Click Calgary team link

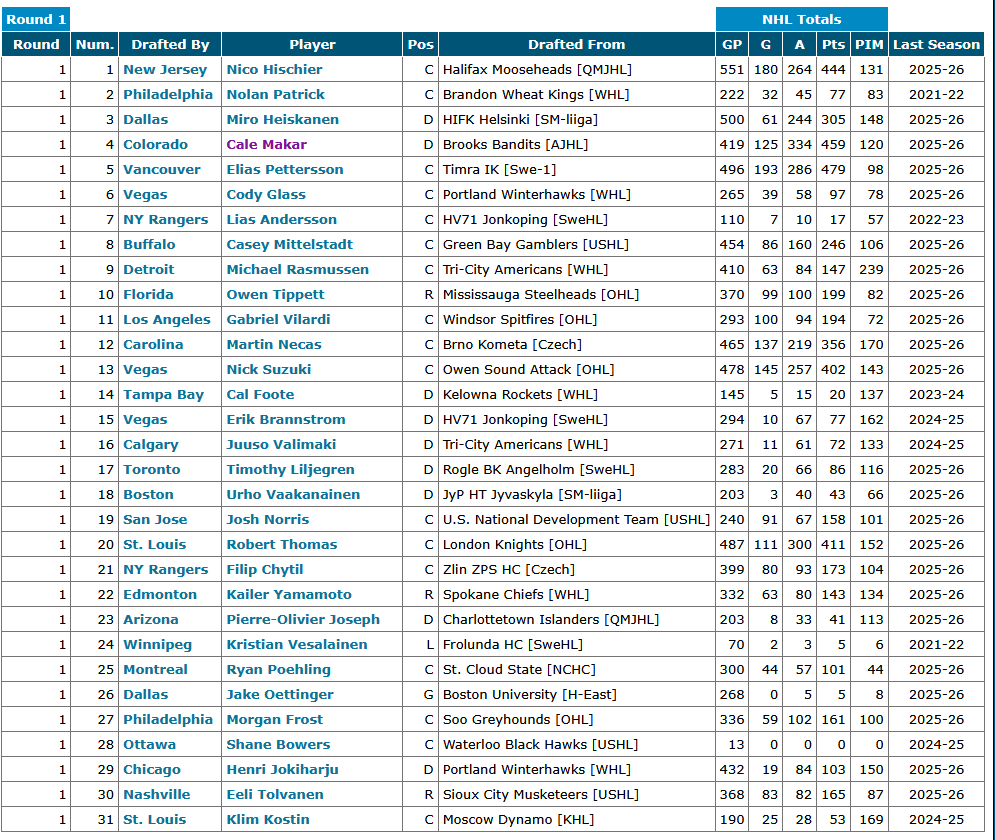coord(150,444)
